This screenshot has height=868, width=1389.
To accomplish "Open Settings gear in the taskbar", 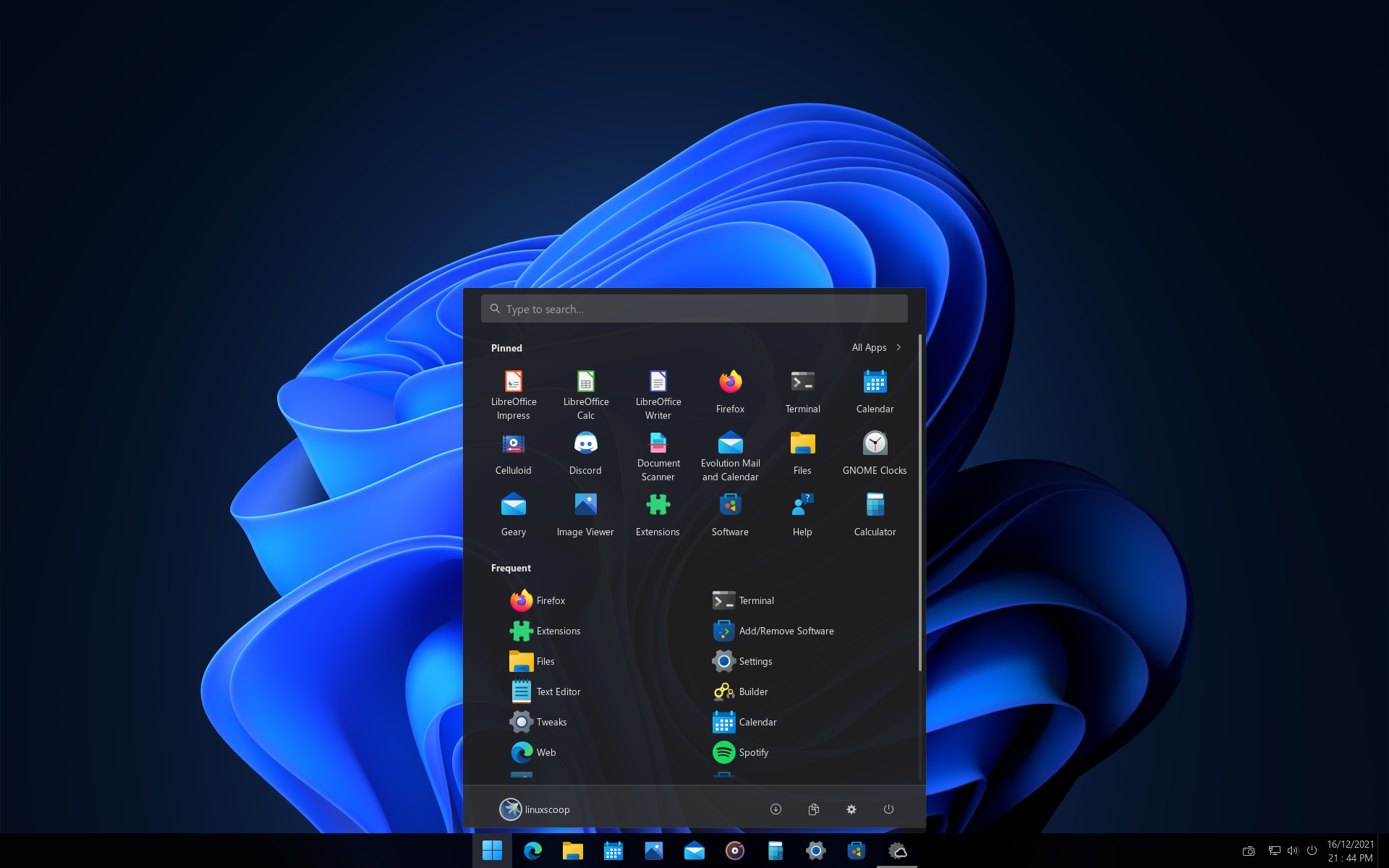I will click(x=816, y=851).
